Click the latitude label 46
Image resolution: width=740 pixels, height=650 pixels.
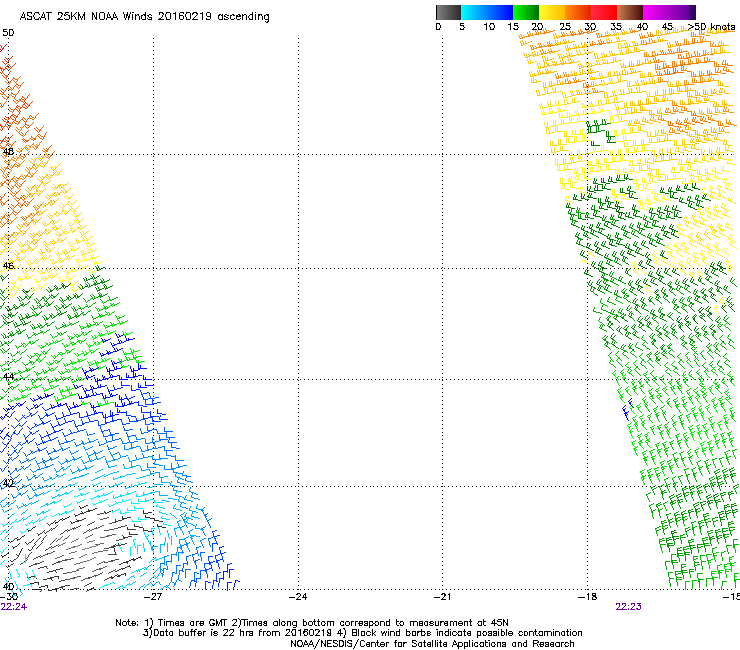coord(8,266)
